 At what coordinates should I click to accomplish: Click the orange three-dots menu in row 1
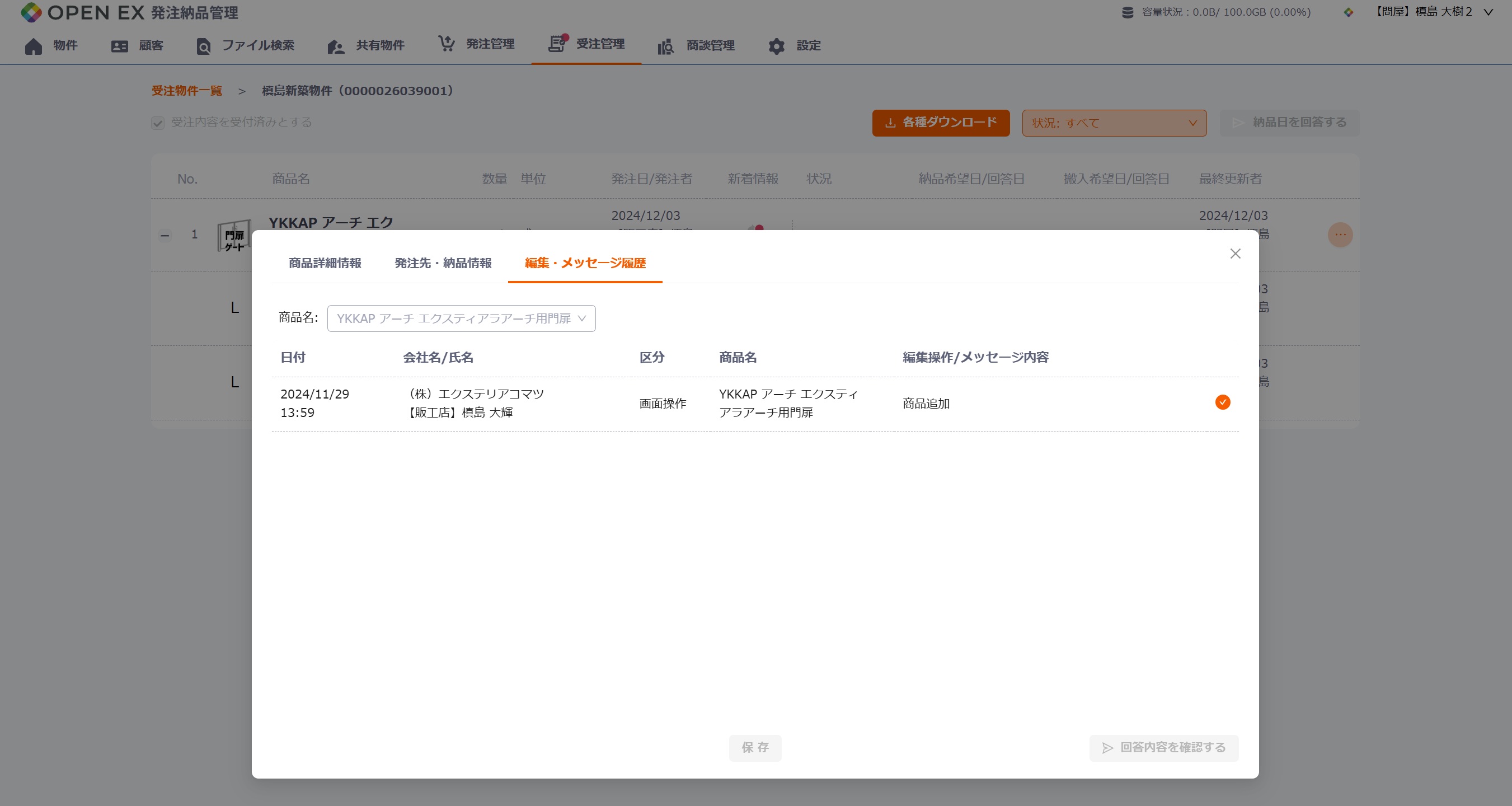[1340, 235]
